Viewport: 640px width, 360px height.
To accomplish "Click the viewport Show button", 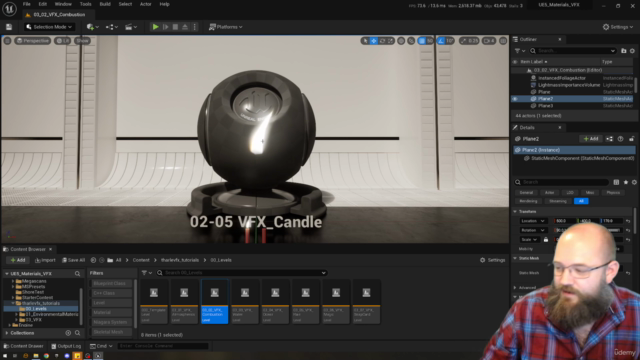I will coord(82,41).
